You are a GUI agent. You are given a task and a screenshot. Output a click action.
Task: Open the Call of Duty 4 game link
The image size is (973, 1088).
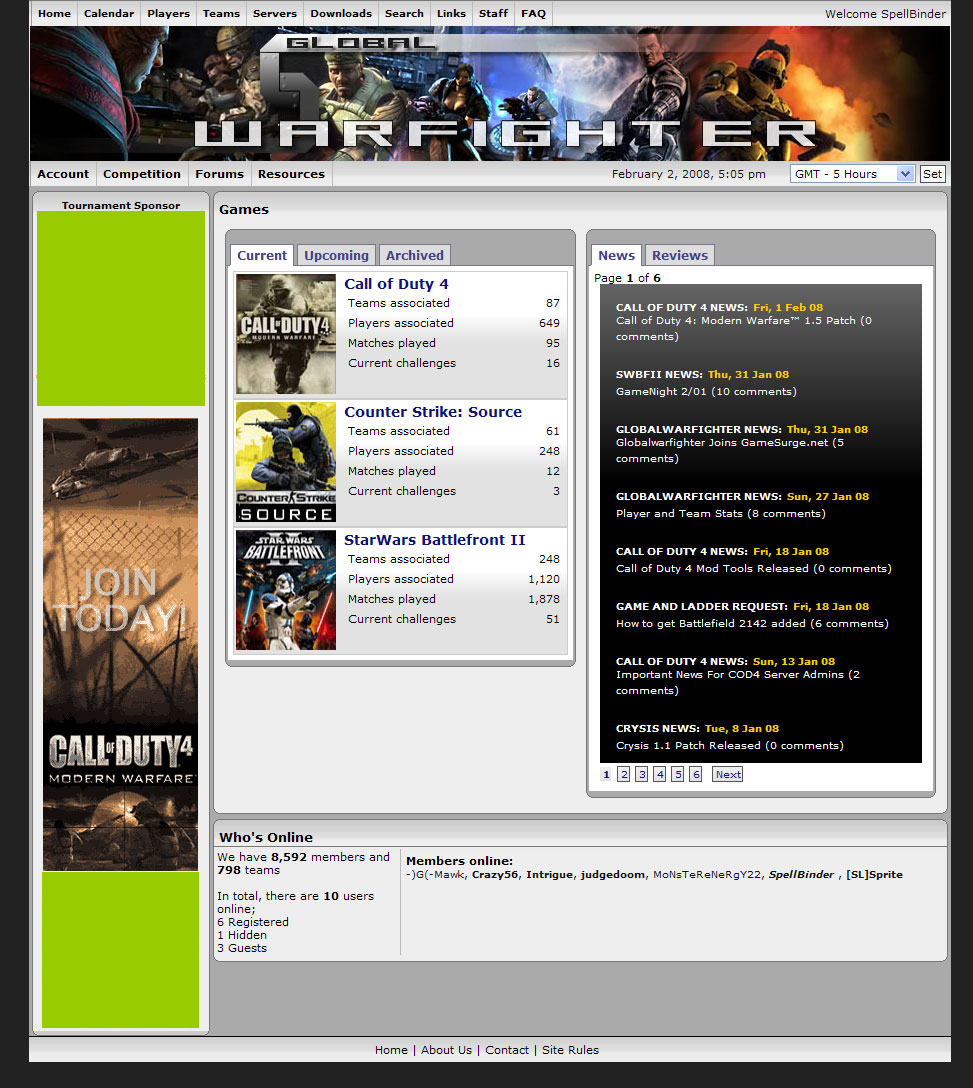point(396,284)
